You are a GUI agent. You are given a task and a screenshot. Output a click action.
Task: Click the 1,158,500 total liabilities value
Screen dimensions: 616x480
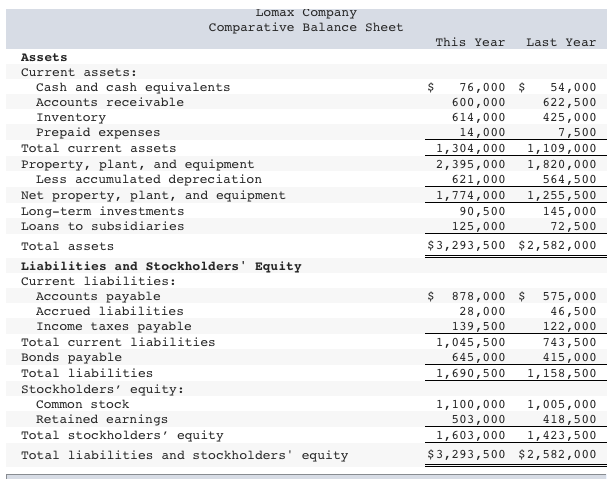pos(562,373)
